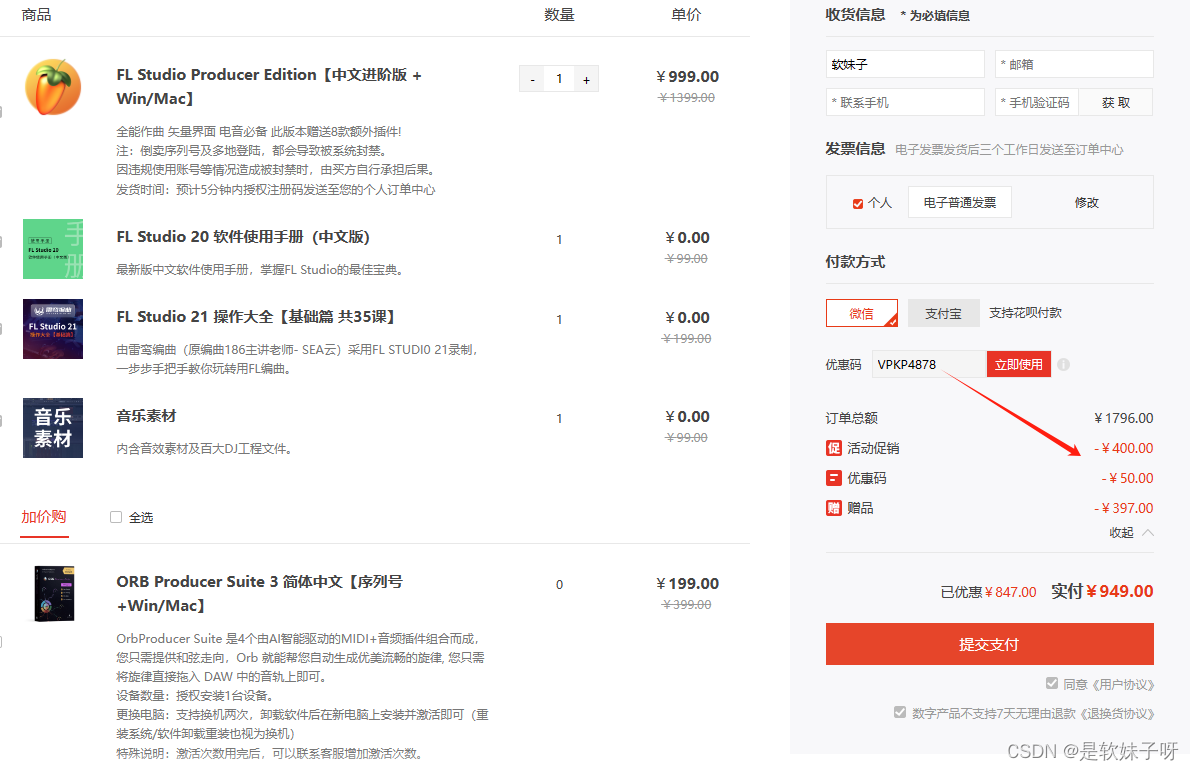Screen dimensions: 1194x771
Task: Open FL Studio Producer Edition title link
Action: coord(269,87)
